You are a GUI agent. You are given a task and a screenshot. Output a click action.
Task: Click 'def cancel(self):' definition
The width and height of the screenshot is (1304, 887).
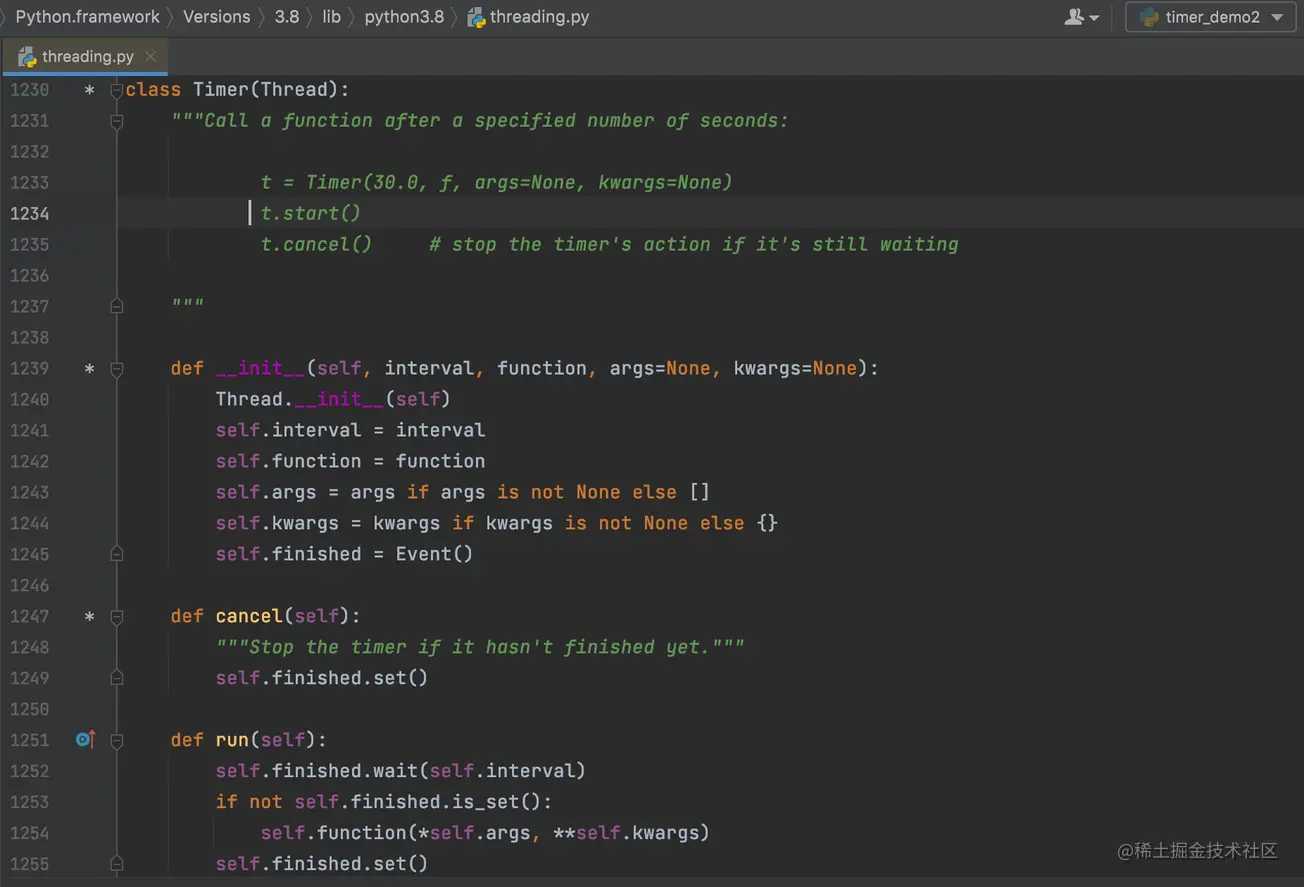click(266, 617)
